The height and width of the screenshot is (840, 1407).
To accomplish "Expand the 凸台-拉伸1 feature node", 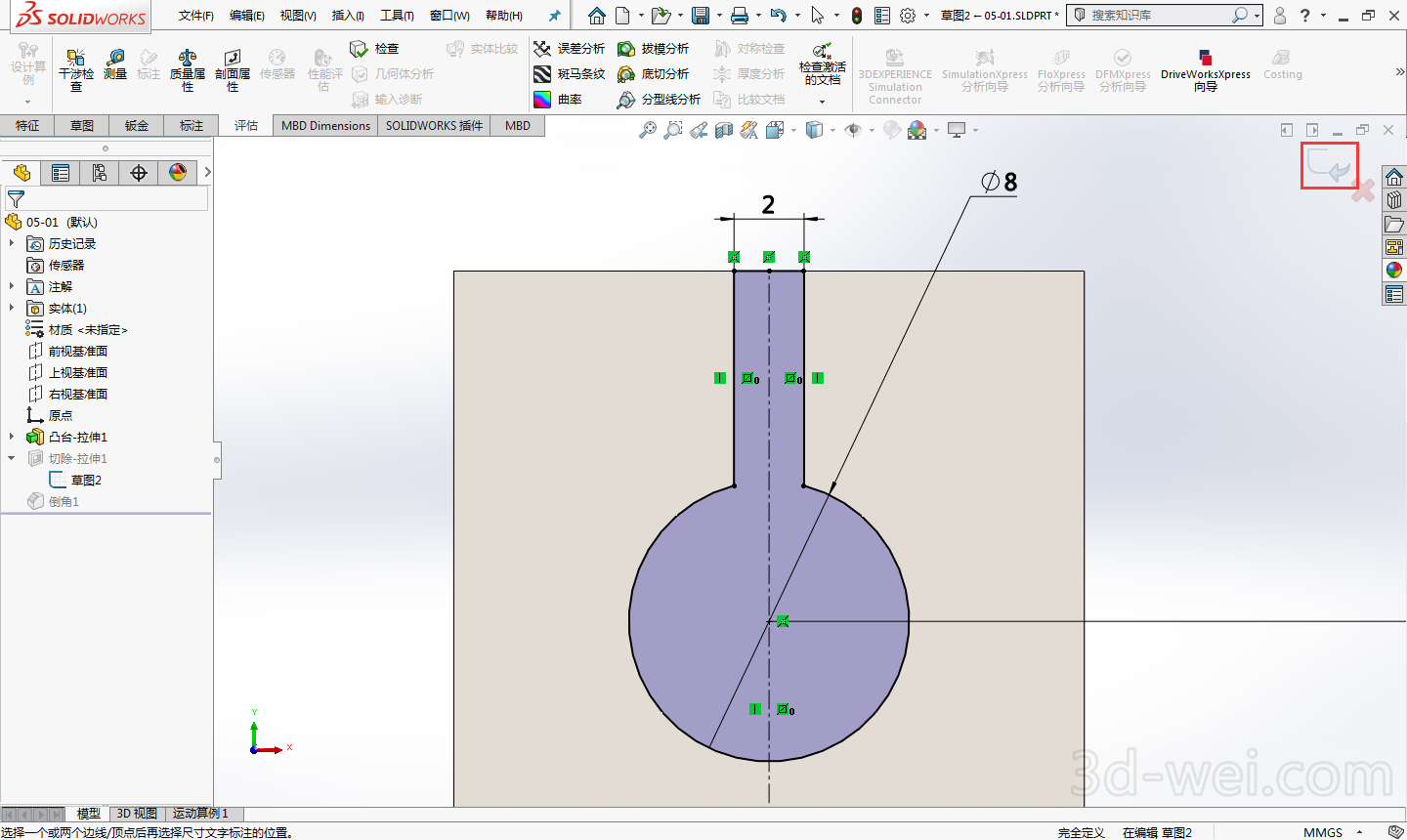I will [12, 437].
